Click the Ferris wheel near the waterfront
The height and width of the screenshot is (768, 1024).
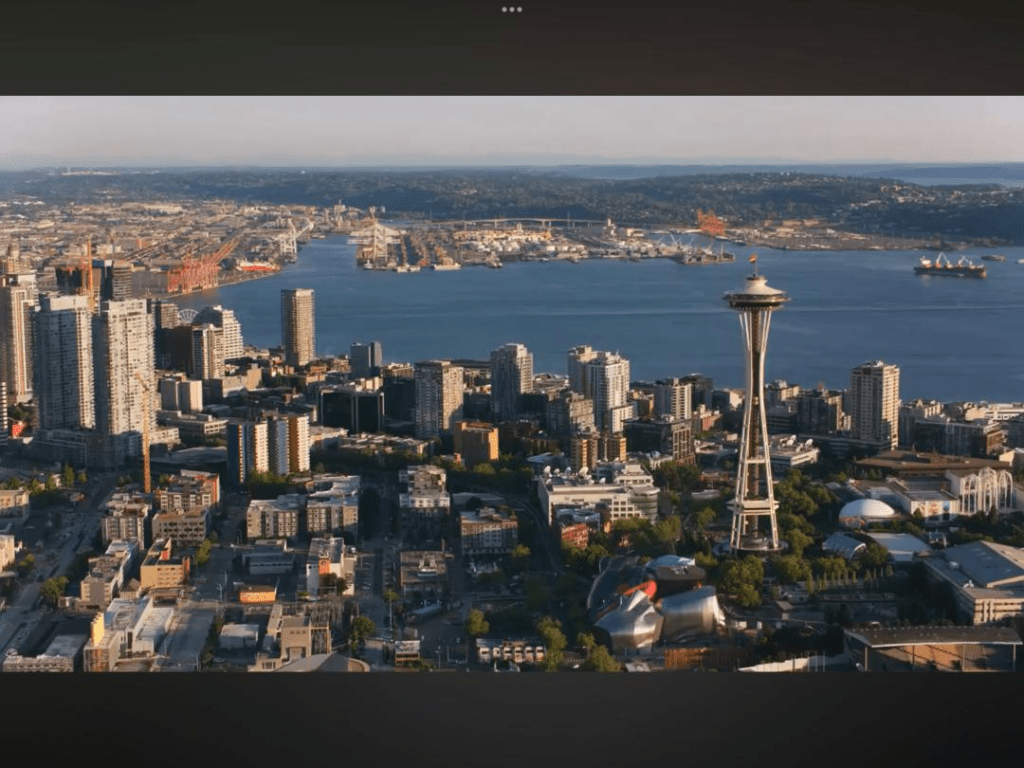click(x=188, y=316)
